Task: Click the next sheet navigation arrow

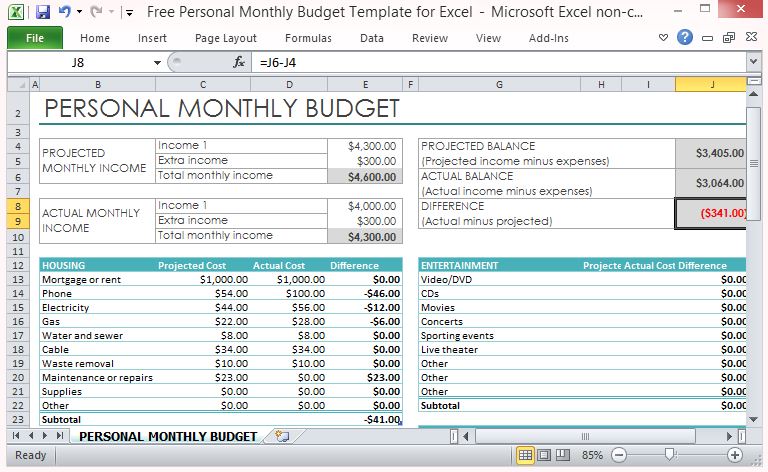Action: (x=45, y=435)
